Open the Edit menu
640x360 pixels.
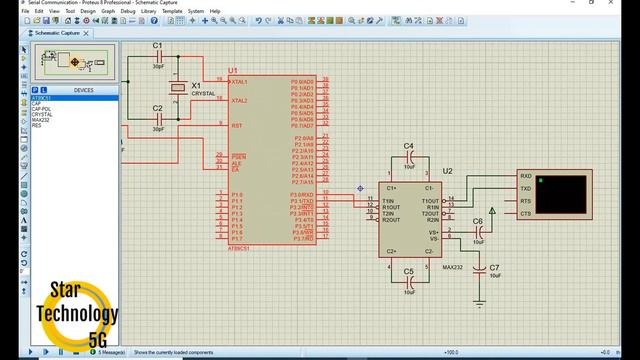[x=39, y=11]
